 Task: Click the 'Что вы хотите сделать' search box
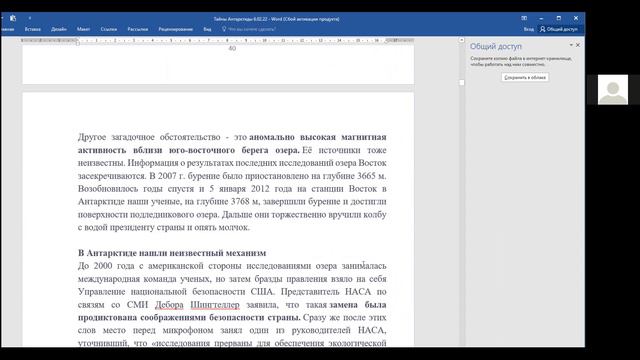249,29
